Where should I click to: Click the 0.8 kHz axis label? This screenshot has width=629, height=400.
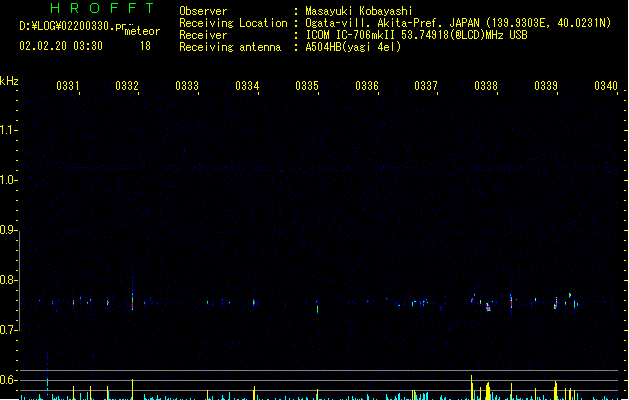[8, 280]
